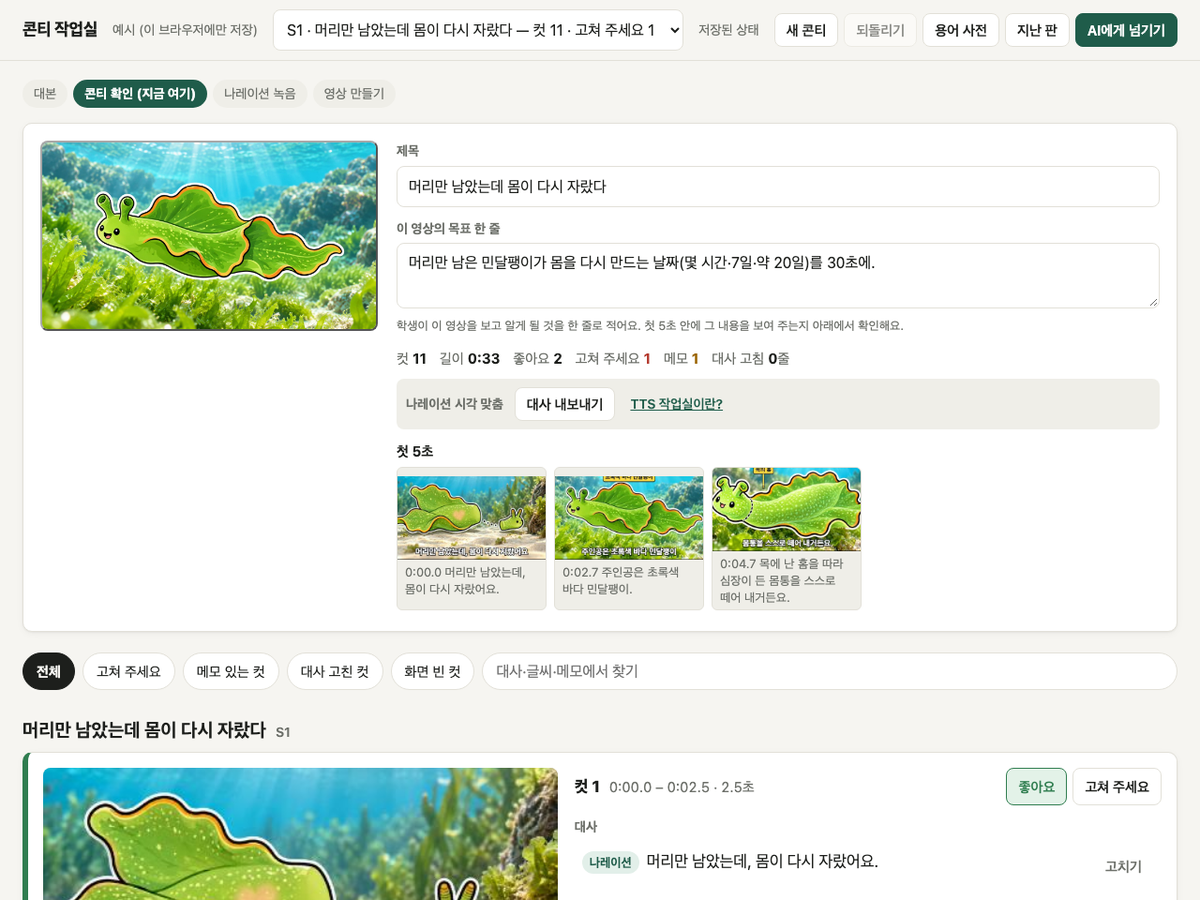Viewport: 1200px width, 900px height.
Task: Filter by 고쳐 주세요 cuts
Action: tap(129, 671)
